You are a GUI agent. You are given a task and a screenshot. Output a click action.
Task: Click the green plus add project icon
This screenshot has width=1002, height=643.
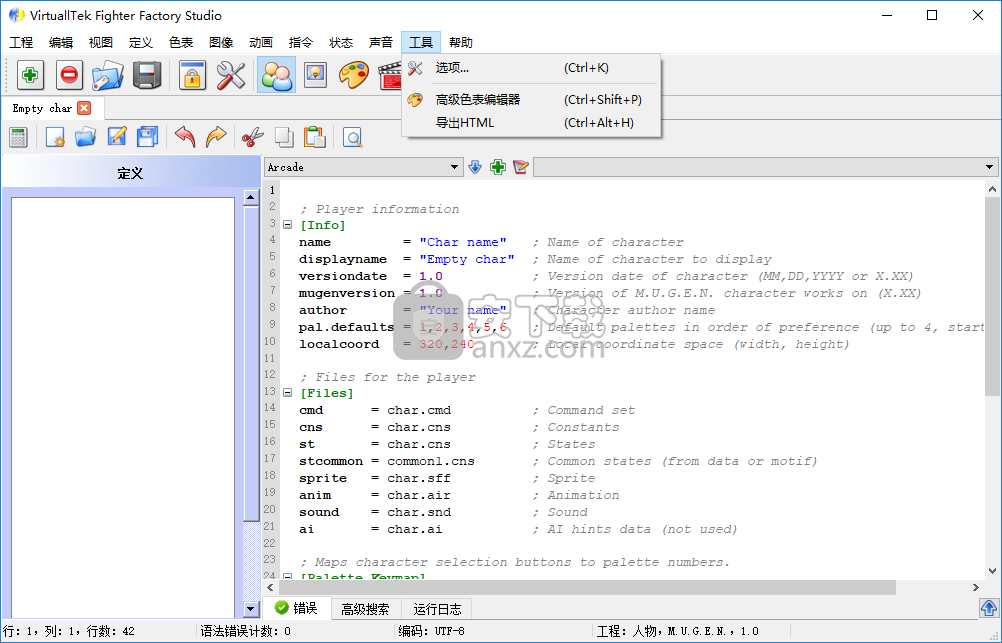click(29, 75)
